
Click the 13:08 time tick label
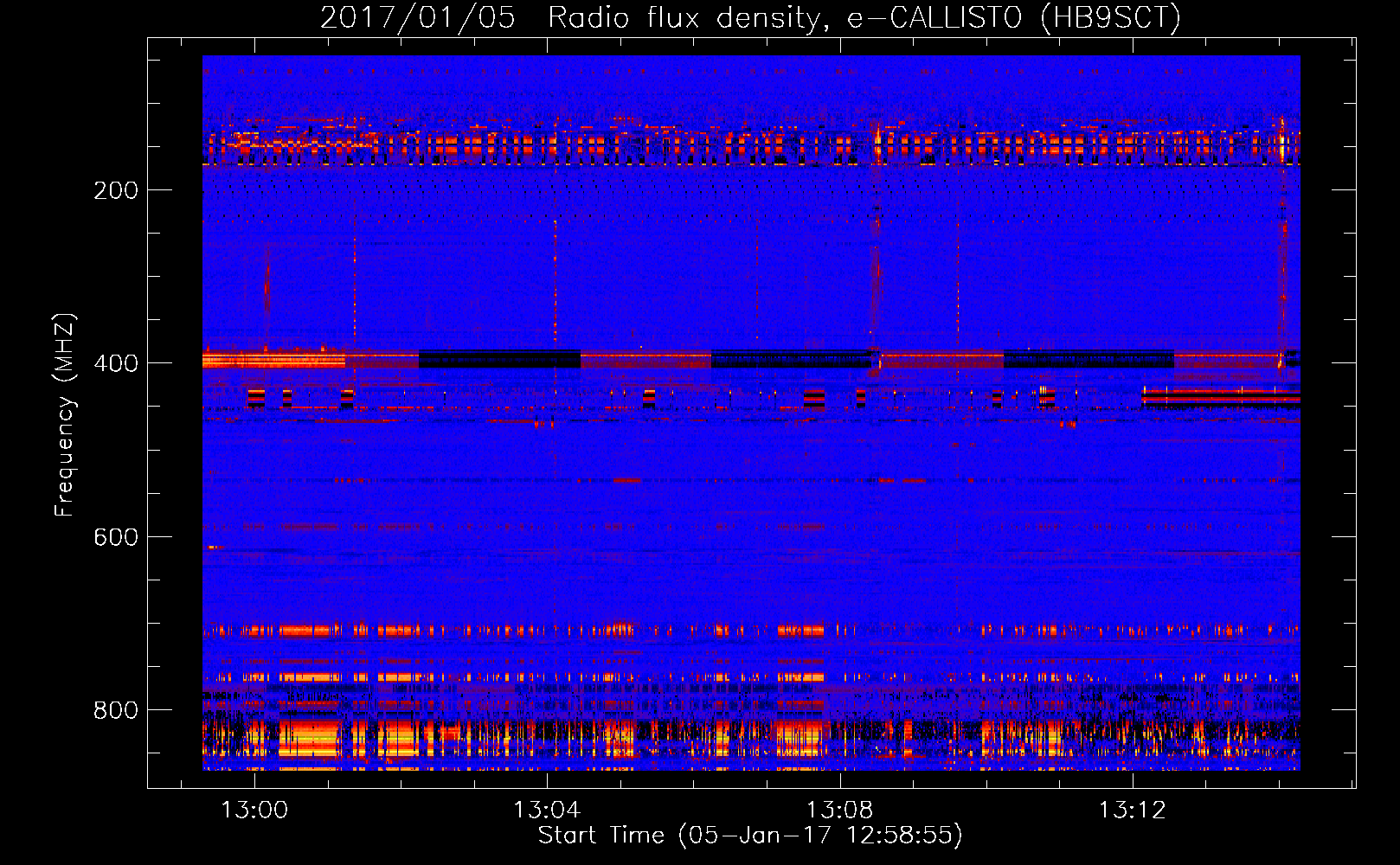pos(839,811)
